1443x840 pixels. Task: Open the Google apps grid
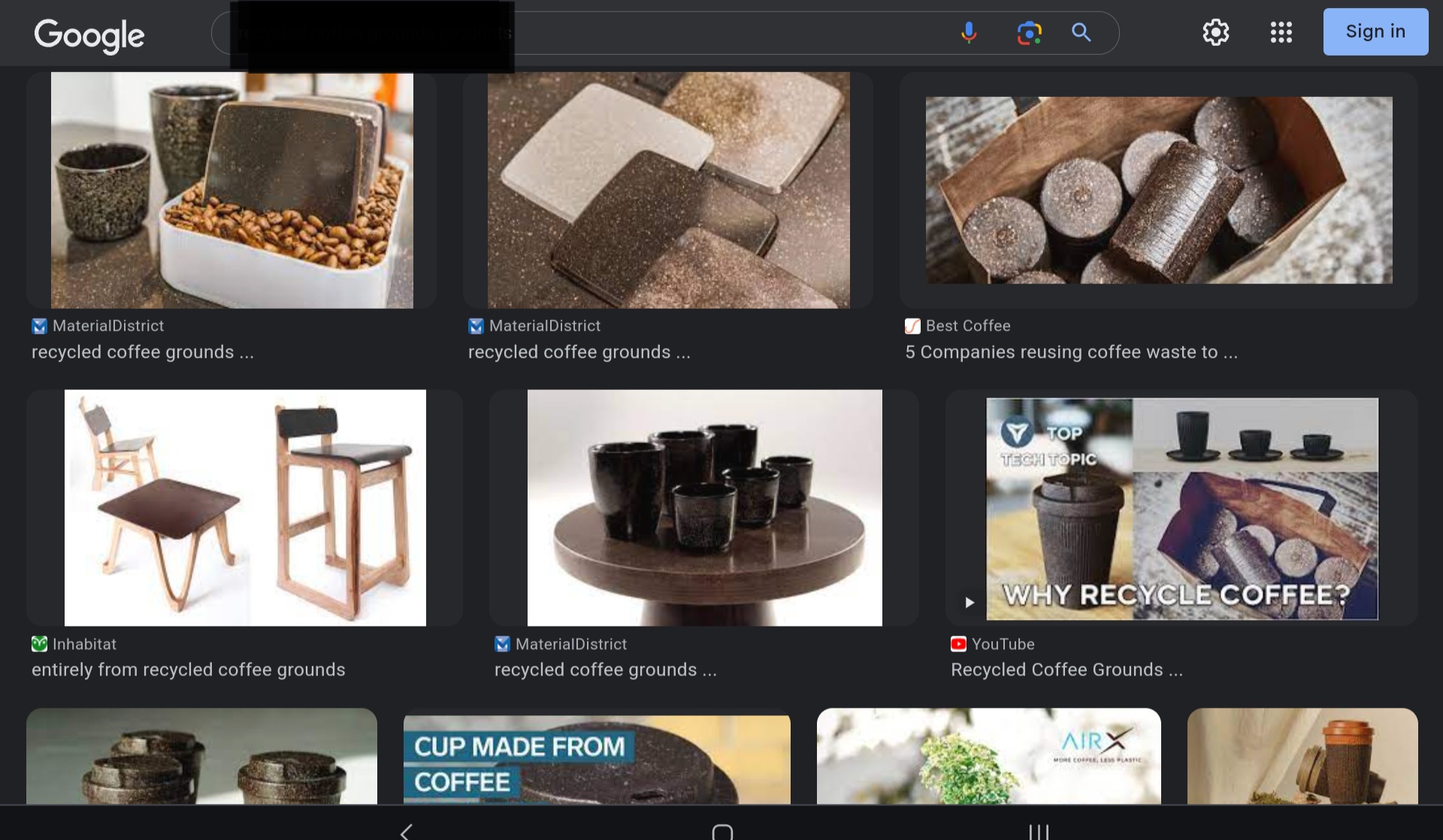point(1281,32)
